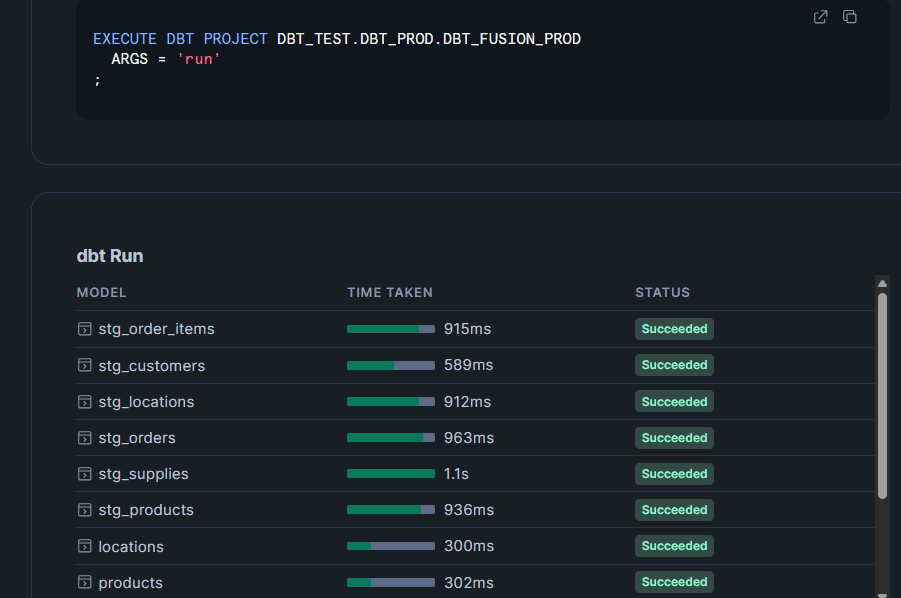Click the TIME TAKEN column header
The width and height of the screenshot is (901, 598).
point(390,292)
